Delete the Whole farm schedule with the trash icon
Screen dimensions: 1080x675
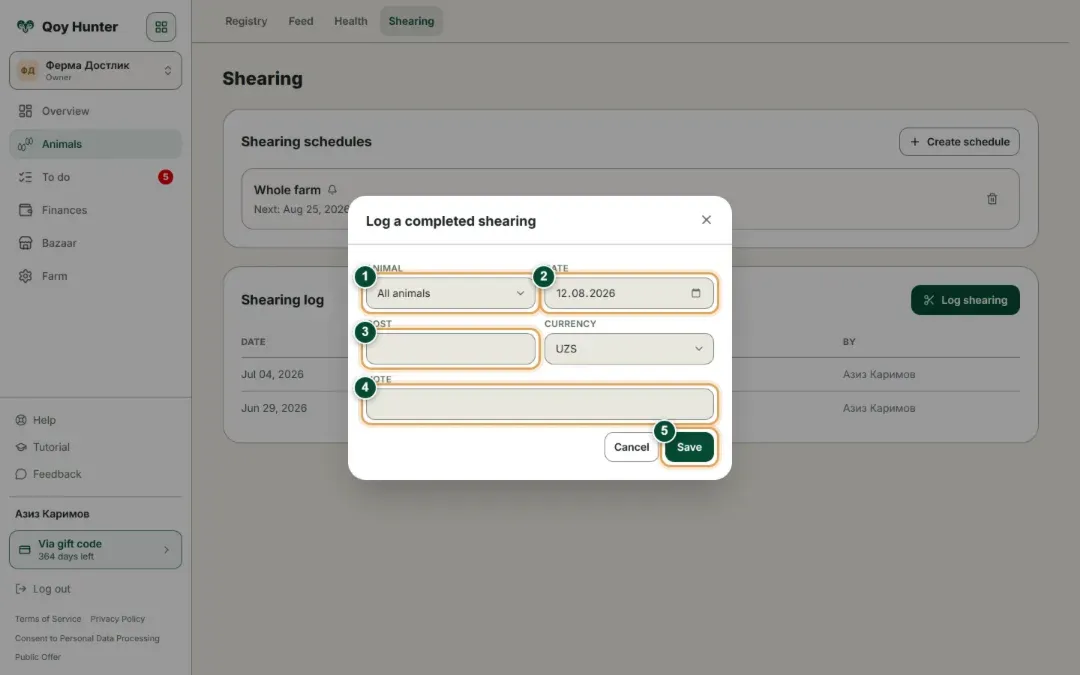(992, 199)
